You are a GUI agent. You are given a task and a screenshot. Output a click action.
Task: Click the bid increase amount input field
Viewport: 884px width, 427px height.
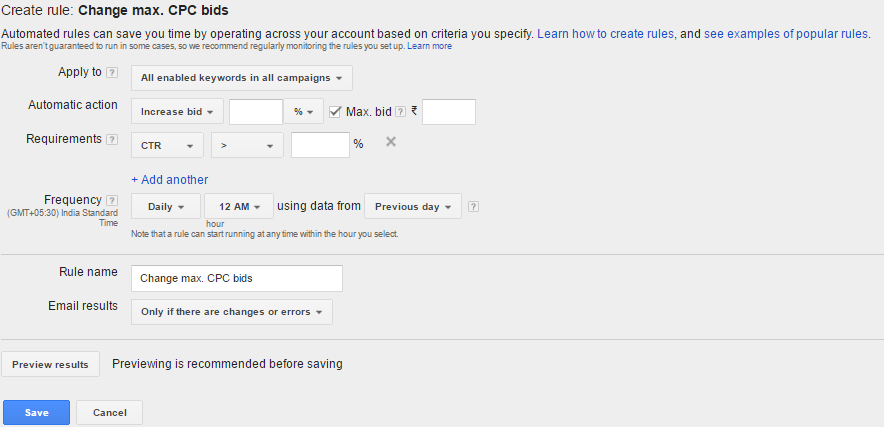click(x=256, y=112)
